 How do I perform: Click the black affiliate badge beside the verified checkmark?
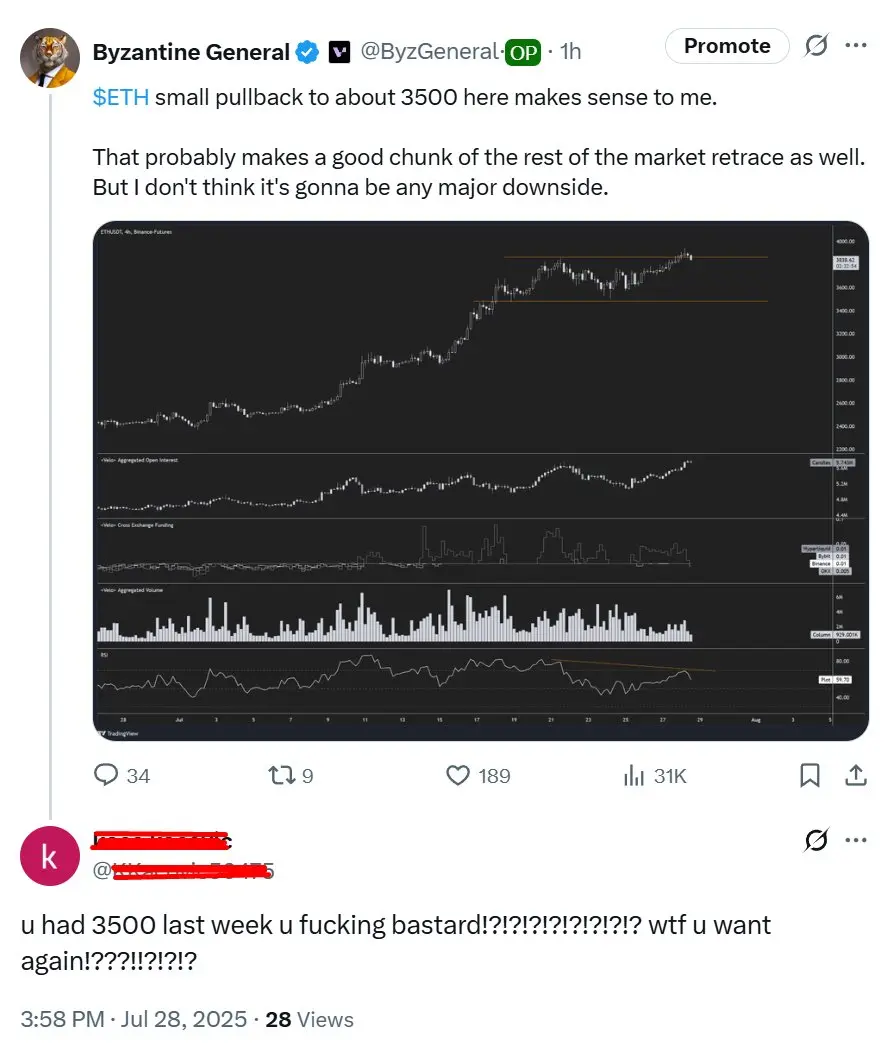point(339,52)
